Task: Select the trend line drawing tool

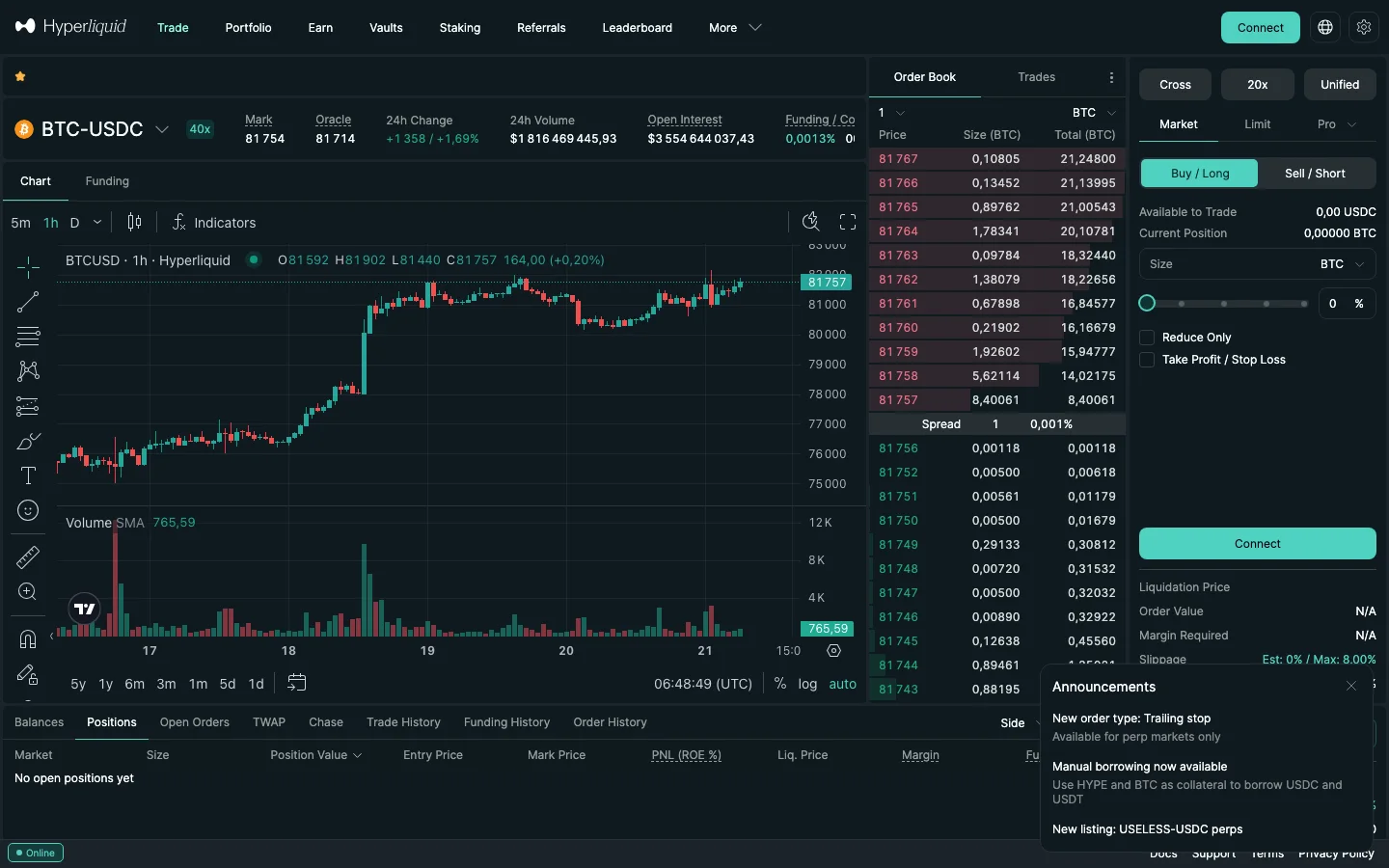Action: click(28, 302)
